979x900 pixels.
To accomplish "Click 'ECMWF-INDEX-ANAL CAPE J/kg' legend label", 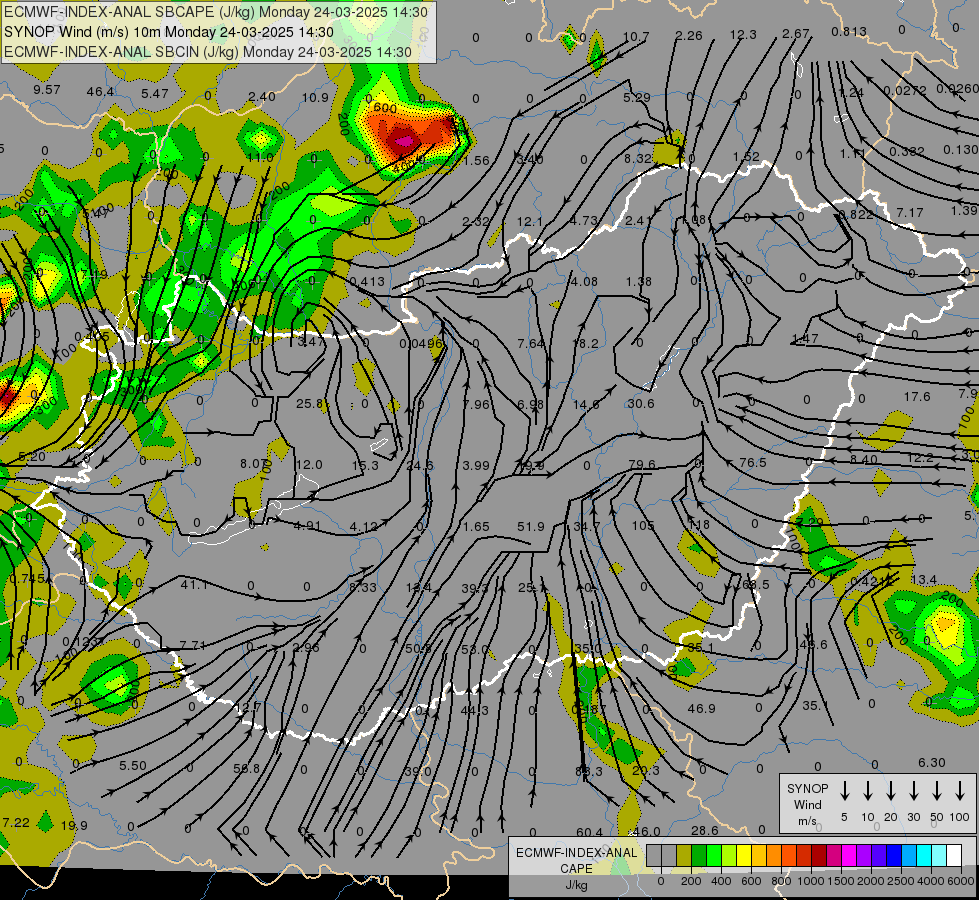I will coord(576,868).
